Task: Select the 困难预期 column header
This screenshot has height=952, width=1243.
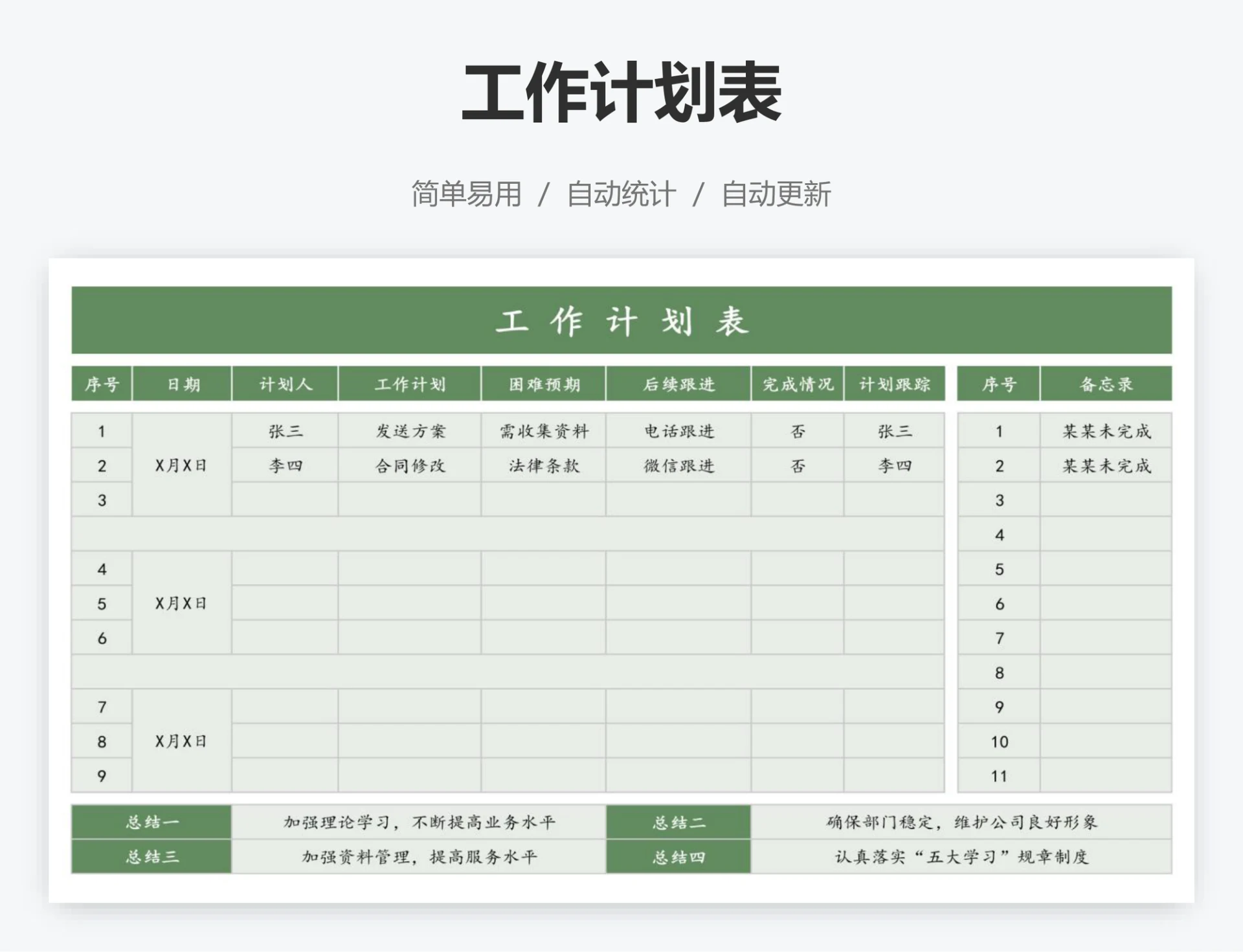Action: coord(543,382)
